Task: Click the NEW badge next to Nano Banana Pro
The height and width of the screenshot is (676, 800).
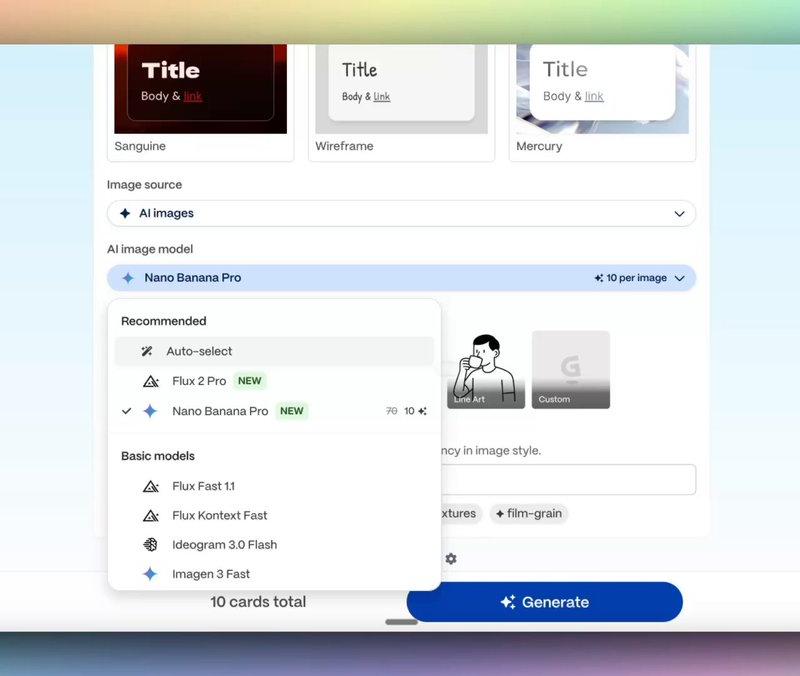Action: click(x=291, y=411)
